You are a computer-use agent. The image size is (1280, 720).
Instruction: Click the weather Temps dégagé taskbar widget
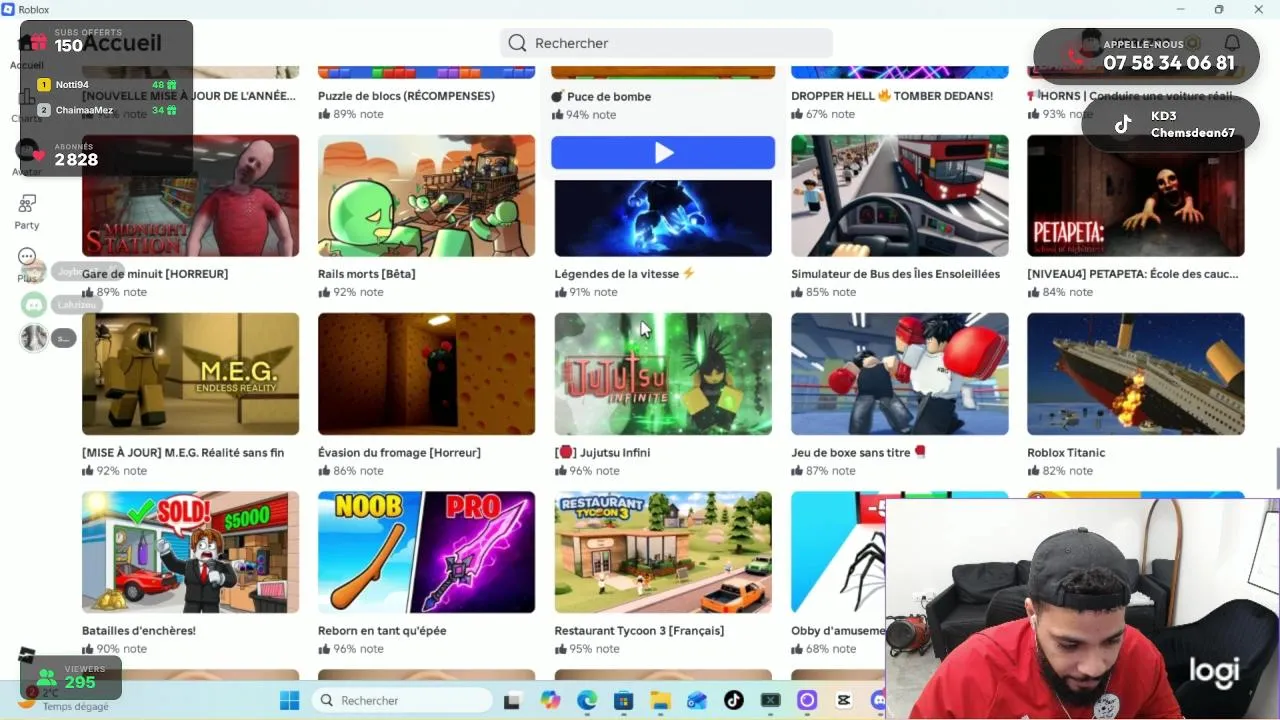pos(65,699)
